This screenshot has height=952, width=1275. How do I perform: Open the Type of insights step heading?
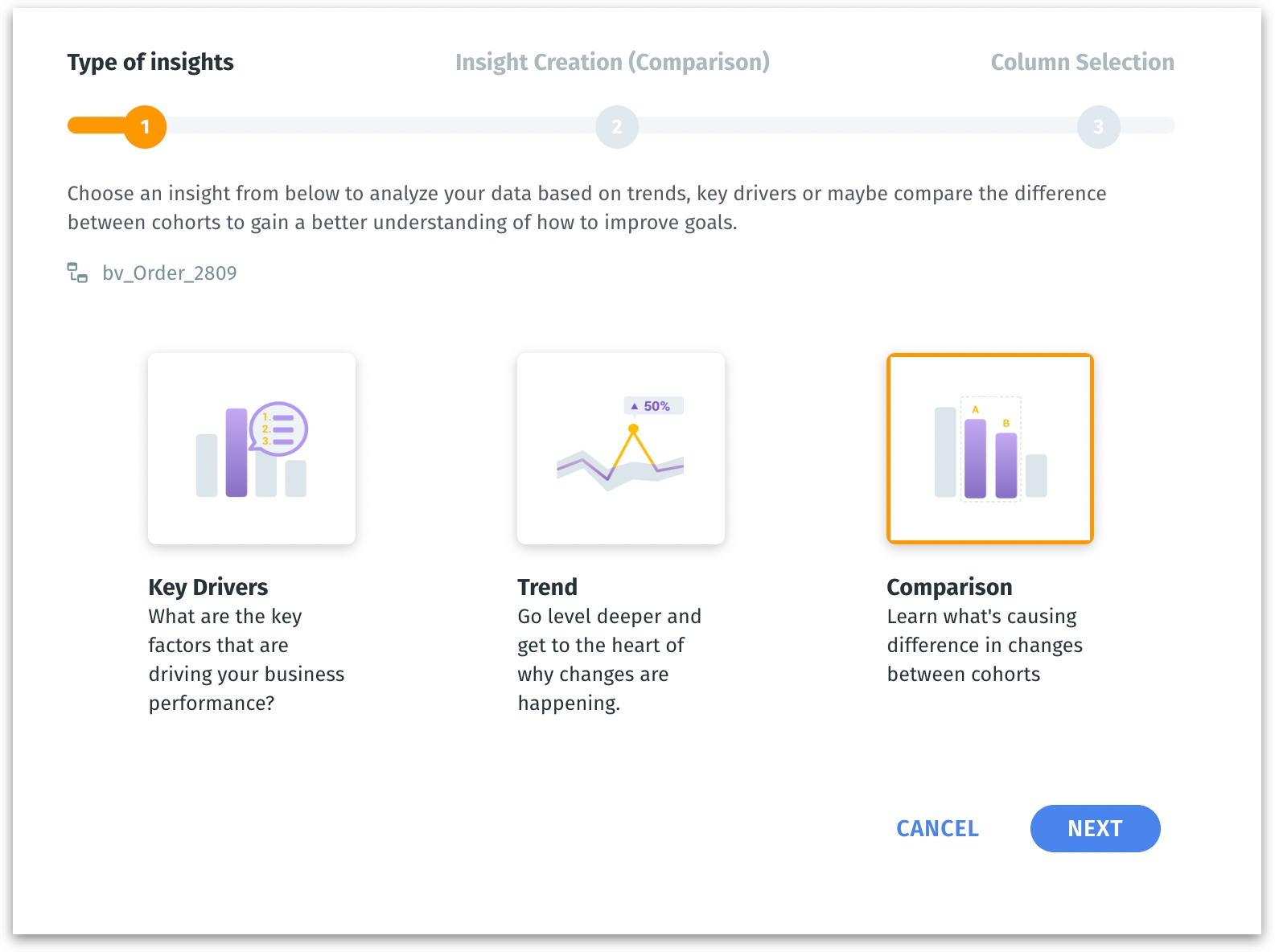click(x=150, y=62)
